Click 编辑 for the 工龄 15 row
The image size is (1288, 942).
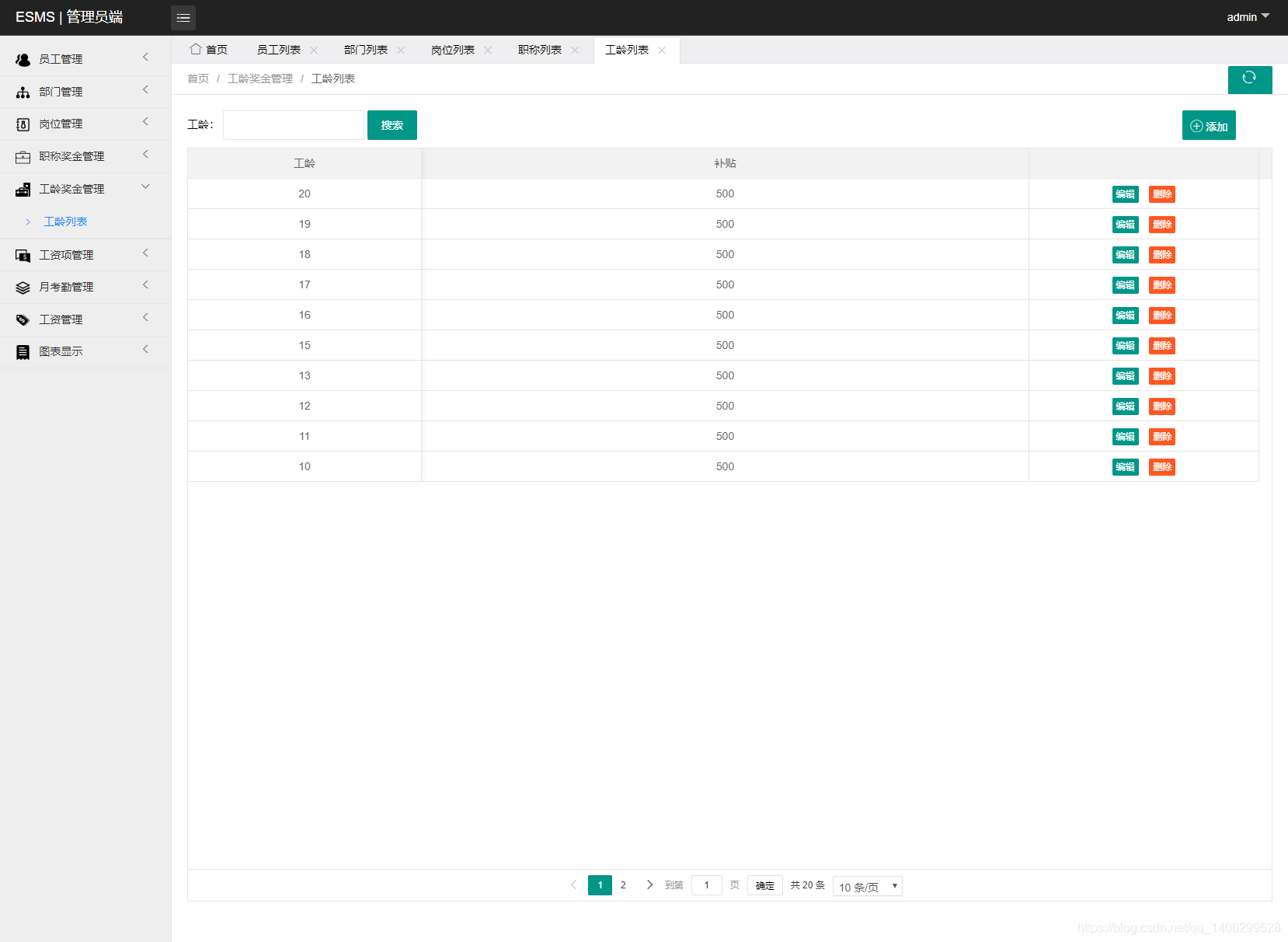tap(1125, 346)
